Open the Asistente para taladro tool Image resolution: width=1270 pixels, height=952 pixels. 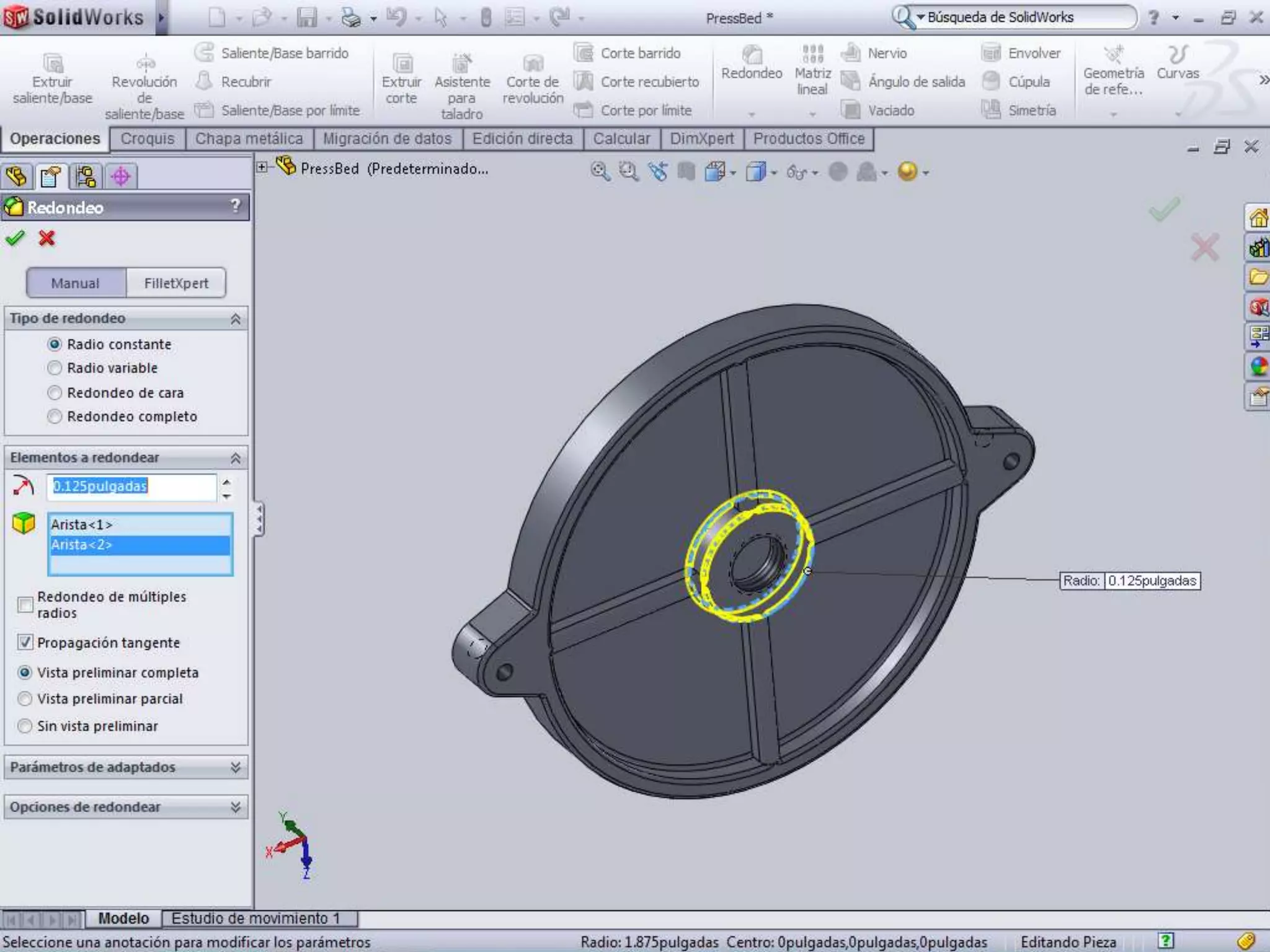click(x=461, y=63)
